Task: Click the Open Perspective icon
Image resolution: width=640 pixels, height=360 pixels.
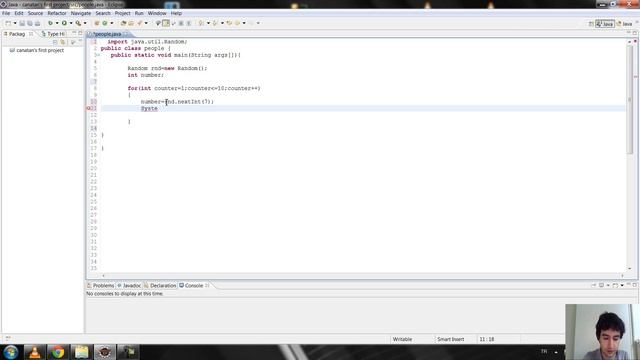Action: click(x=591, y=24)
